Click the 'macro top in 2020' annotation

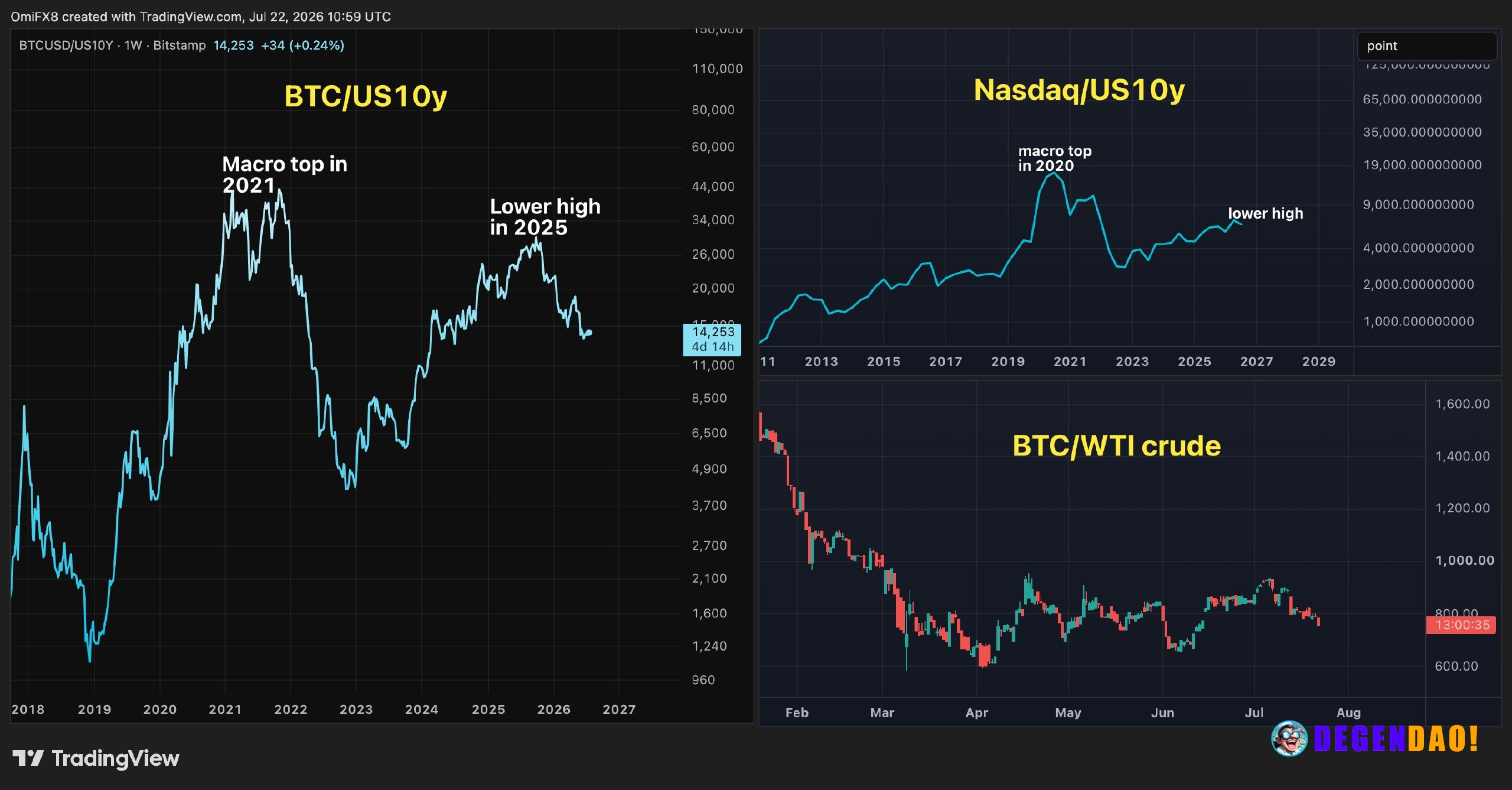[1055, 158]
